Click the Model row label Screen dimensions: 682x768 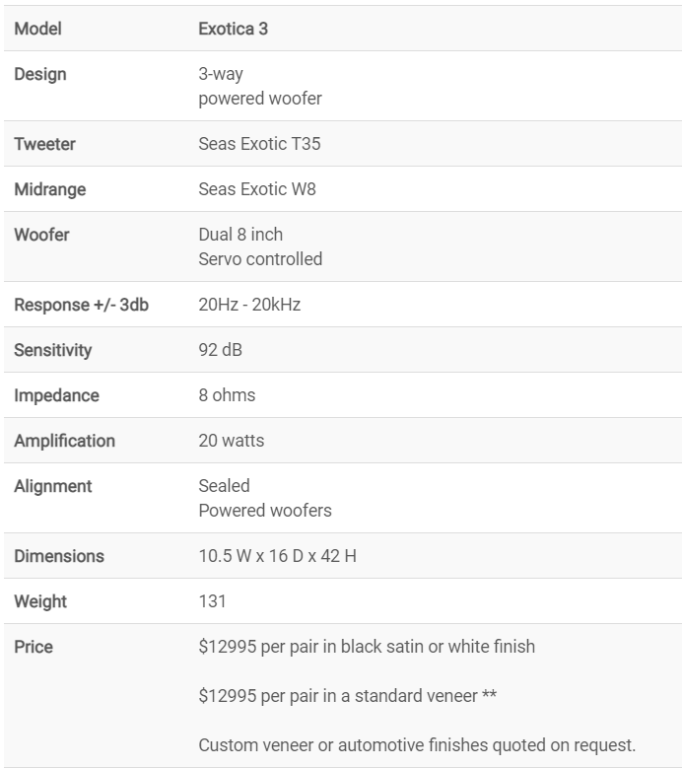[38, 29]
